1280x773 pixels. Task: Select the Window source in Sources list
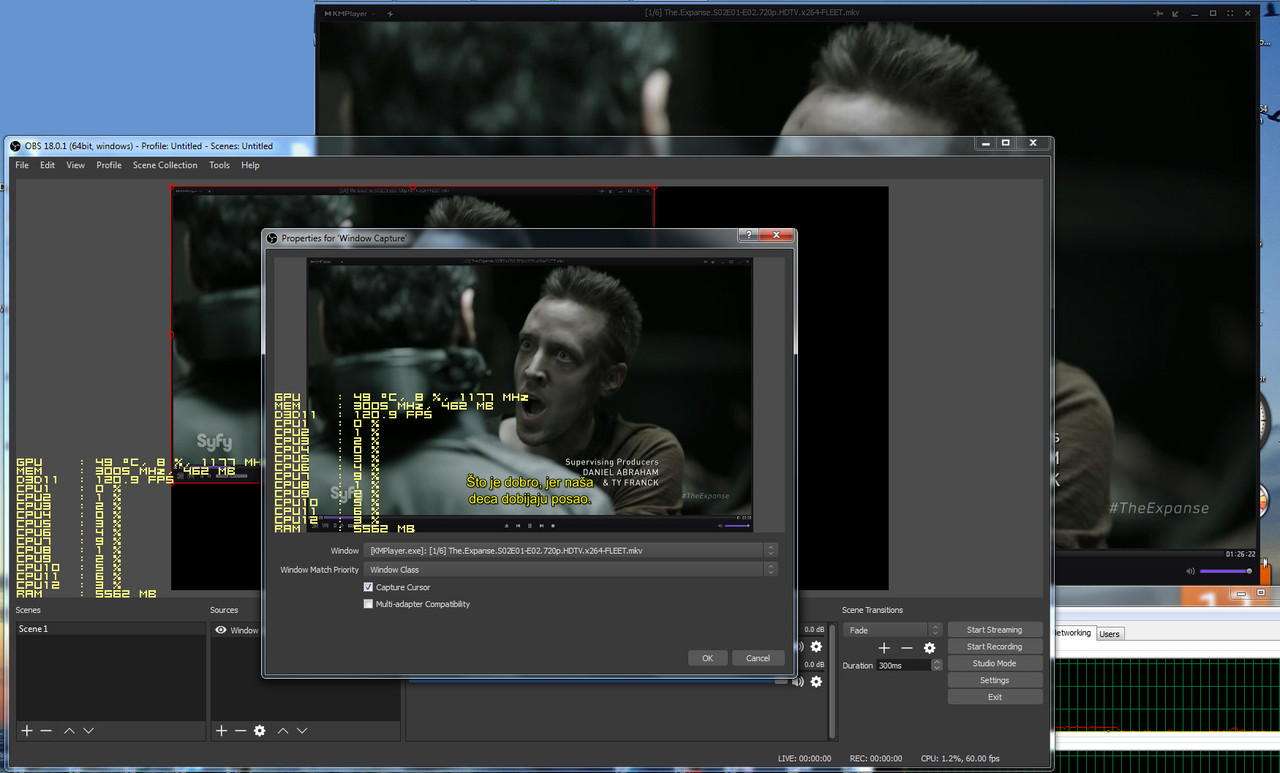point(238,630)
